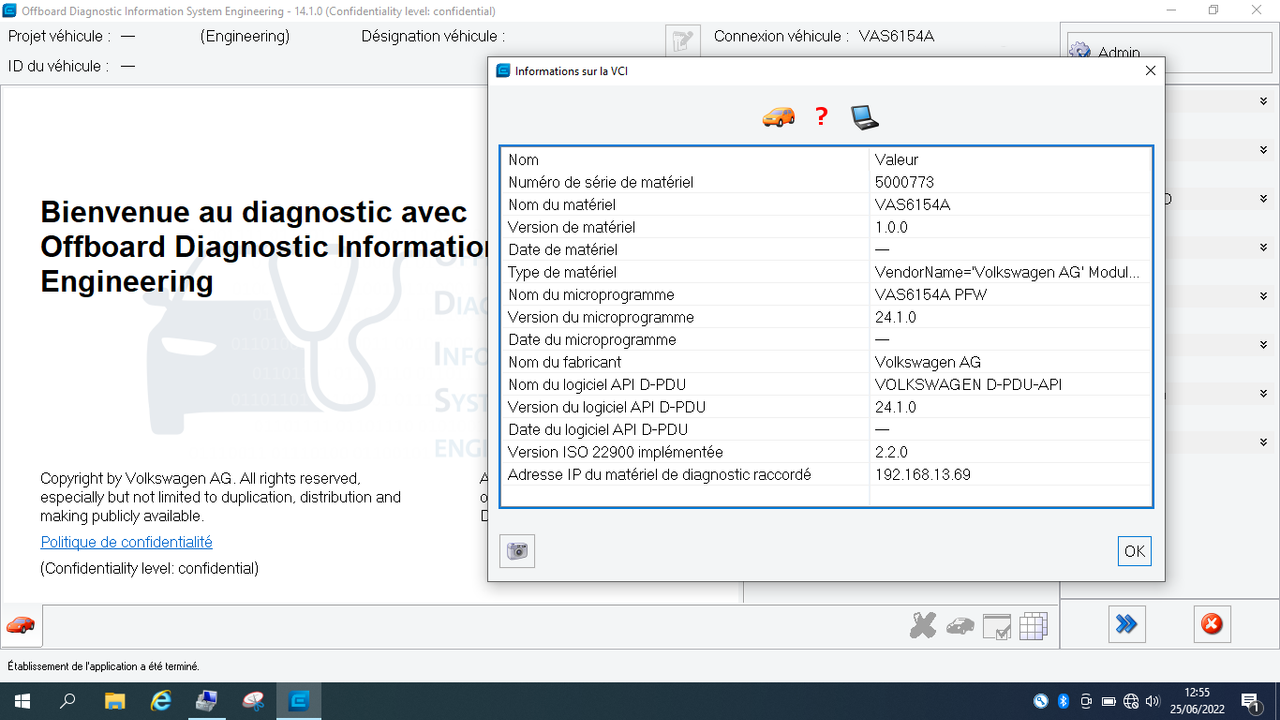Select the 'Date du microprogramme' row label
The width and height of the screenshot is (1280, 720).
tap(591, 340)
